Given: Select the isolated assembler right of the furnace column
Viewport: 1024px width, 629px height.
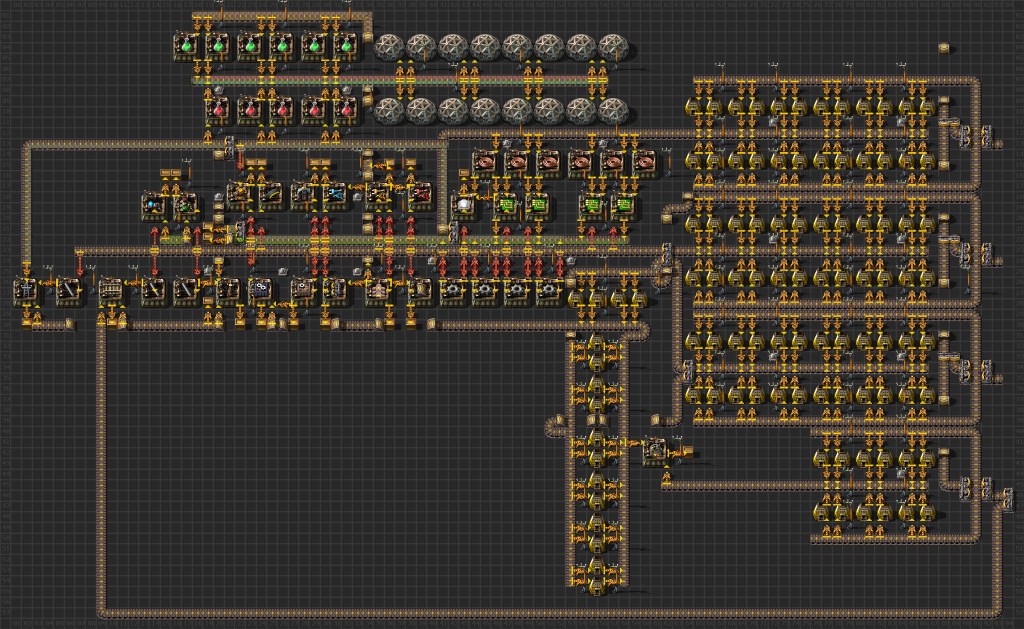Looking at the screenshot, I should [x=654, y=451].
